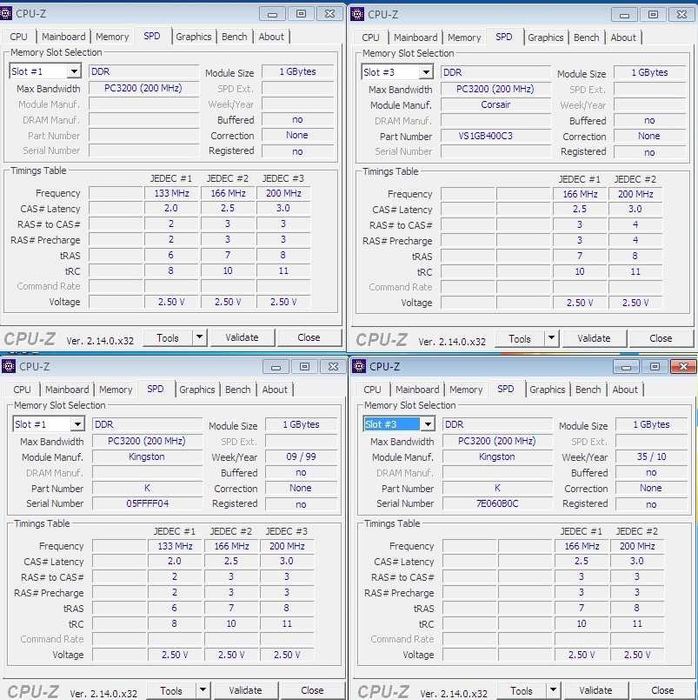Click the 35 / 10 Week/Year value
This screenshot has height=700, width=698.
(x=651, y=457)
